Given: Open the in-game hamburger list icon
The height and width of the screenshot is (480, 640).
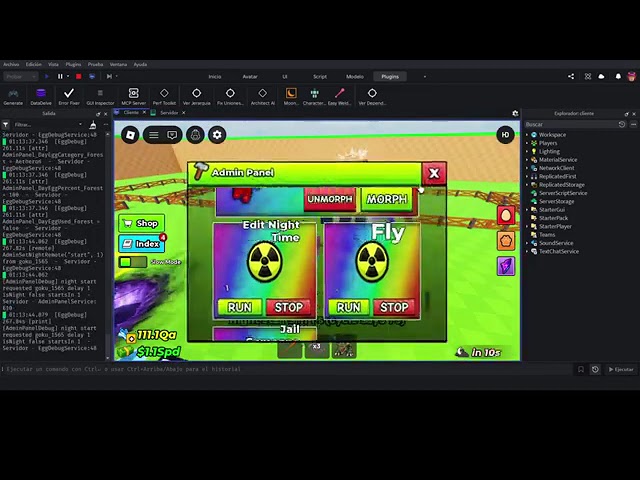Looking at the screenshot, I should pyautogui.click(x=153, y=135).
